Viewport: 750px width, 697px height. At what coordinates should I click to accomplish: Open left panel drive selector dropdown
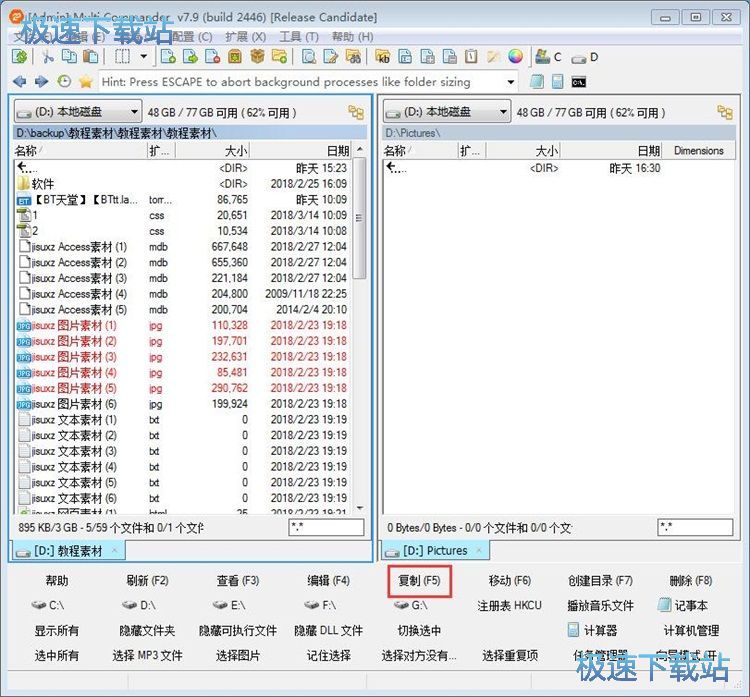coord(78,112)
